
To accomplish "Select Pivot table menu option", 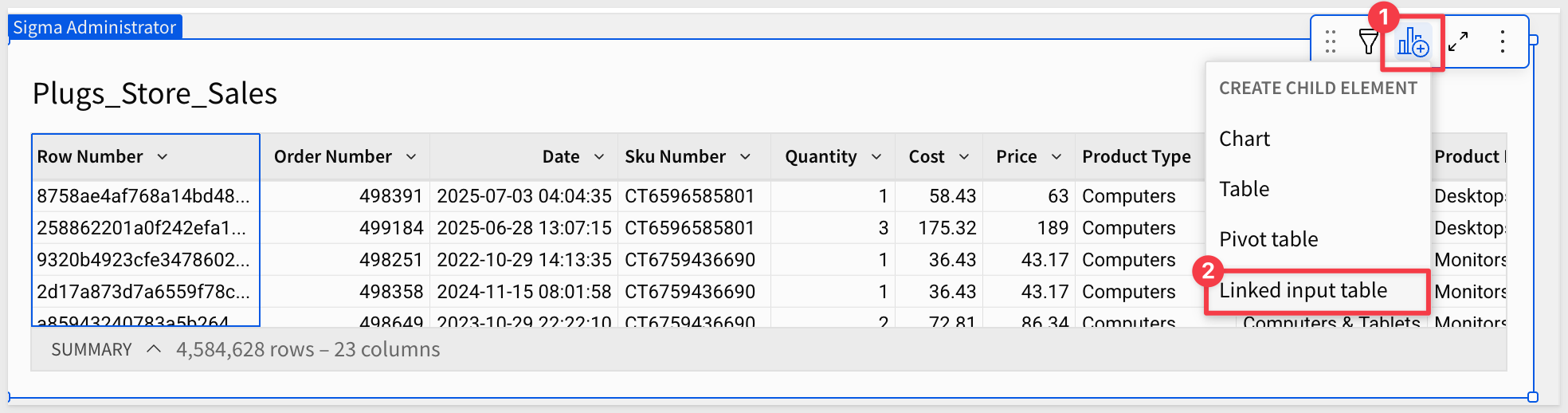I will tap(1268, 239).
